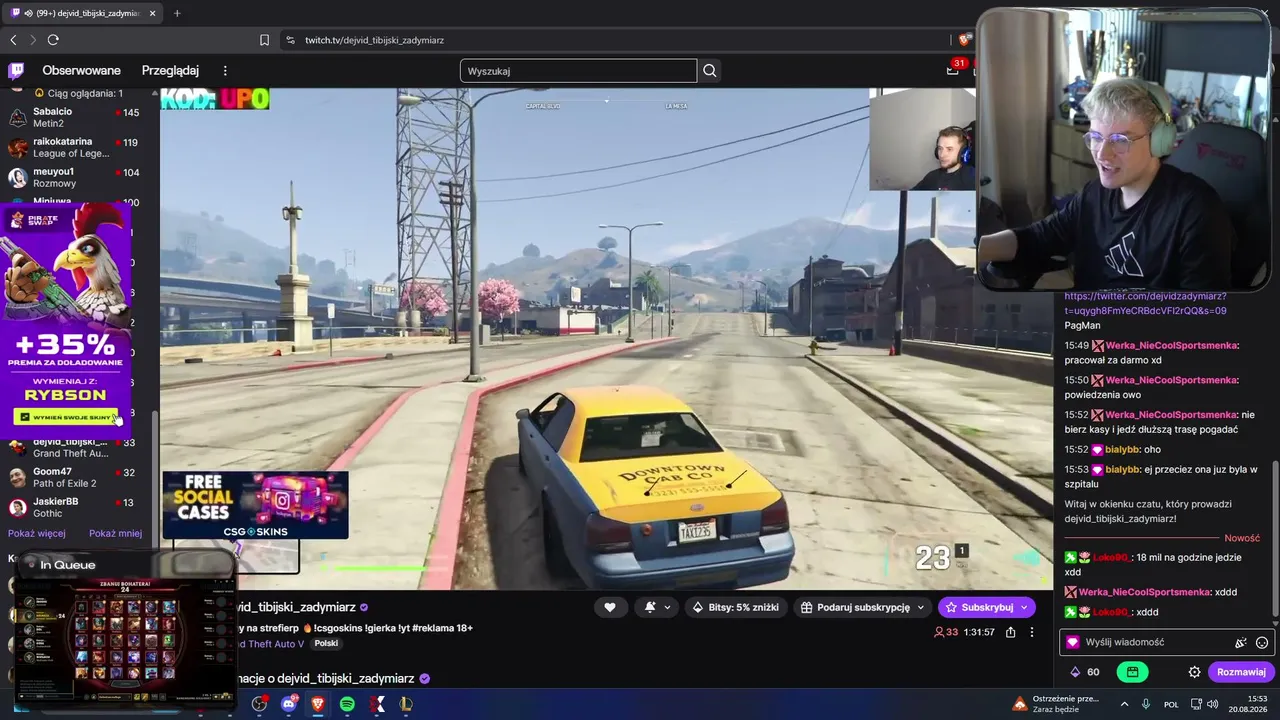
Task: Show hidden system tray icons
Action: 1124,704
